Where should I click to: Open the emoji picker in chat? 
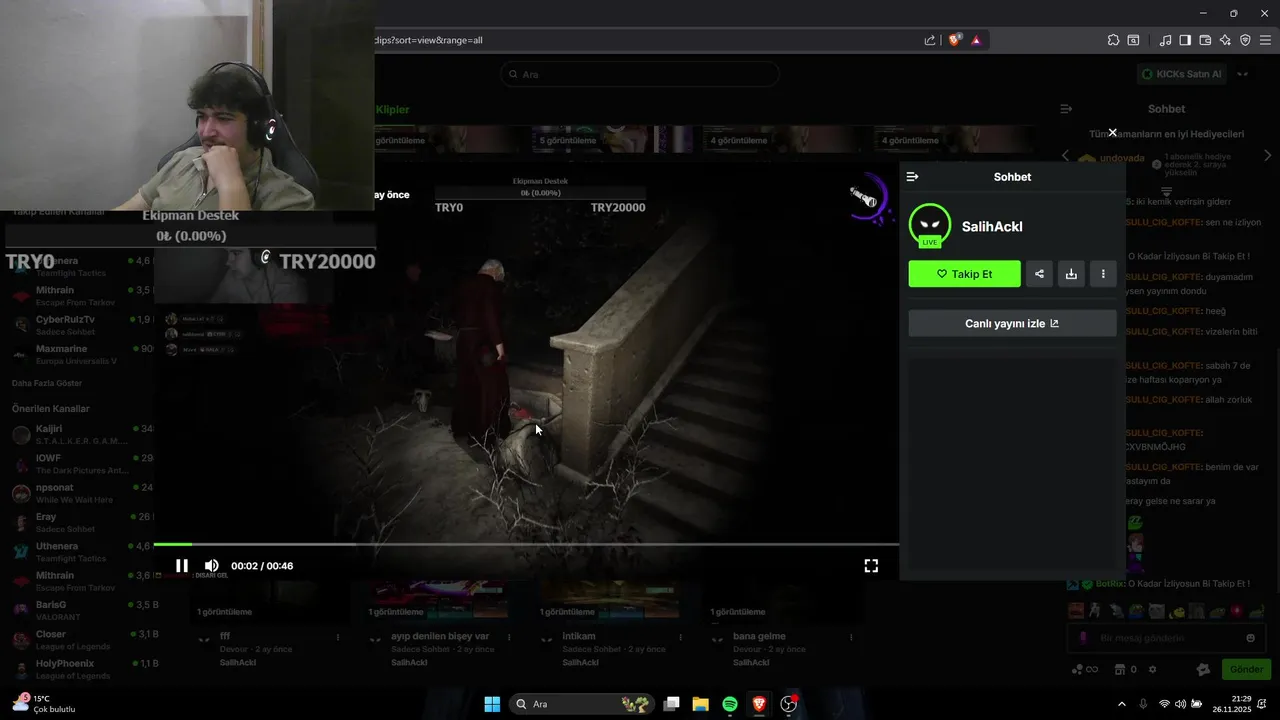click(x=1250, y=638)
